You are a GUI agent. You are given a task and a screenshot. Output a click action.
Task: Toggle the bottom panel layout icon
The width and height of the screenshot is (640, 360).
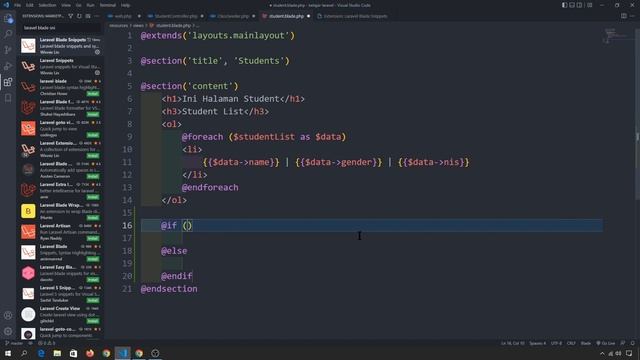(572, 5)
